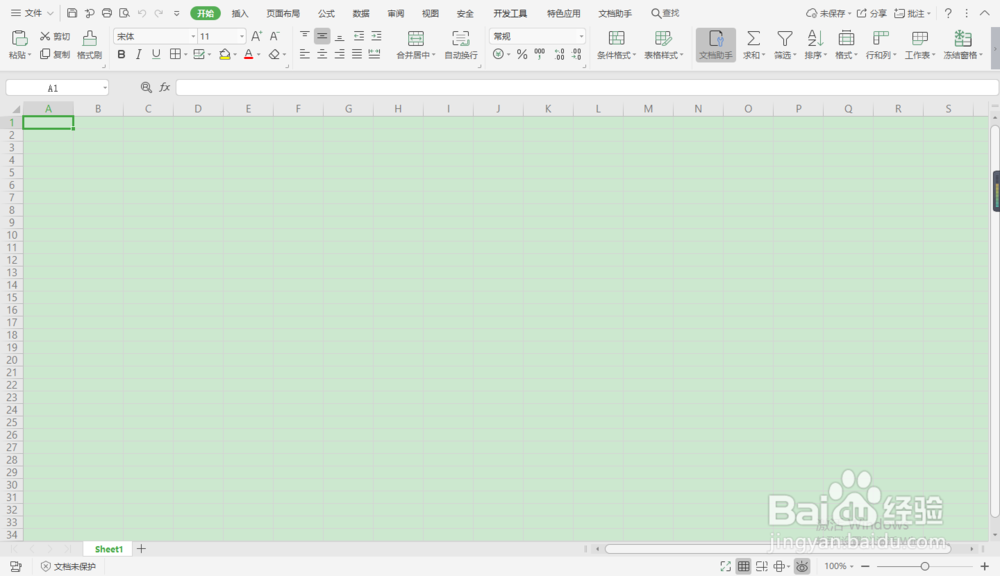The image size is (1000, 576).
Task: Increase indent of cell contents
Action: [x=376, y=36]
